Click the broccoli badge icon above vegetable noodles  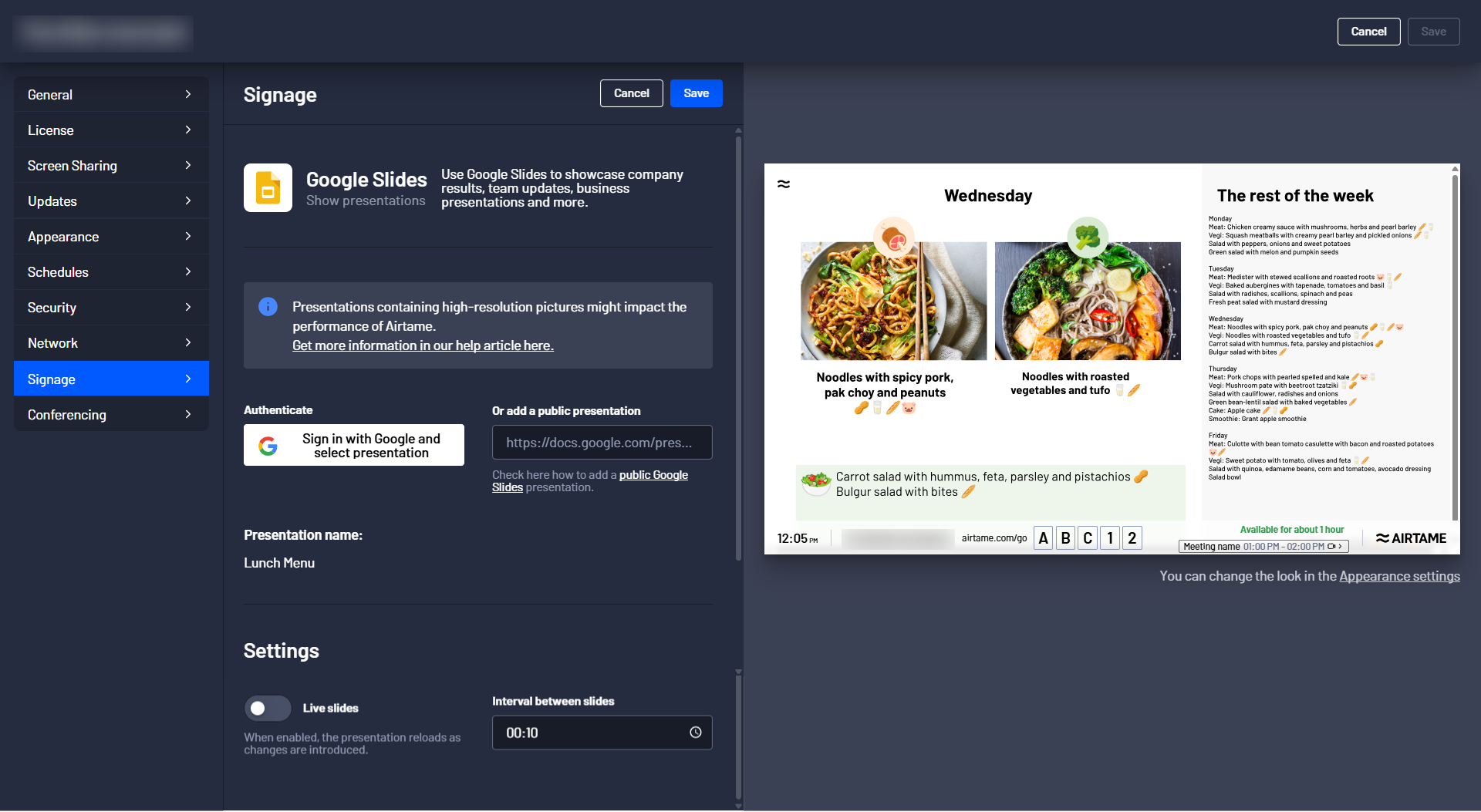point(1088,237)
